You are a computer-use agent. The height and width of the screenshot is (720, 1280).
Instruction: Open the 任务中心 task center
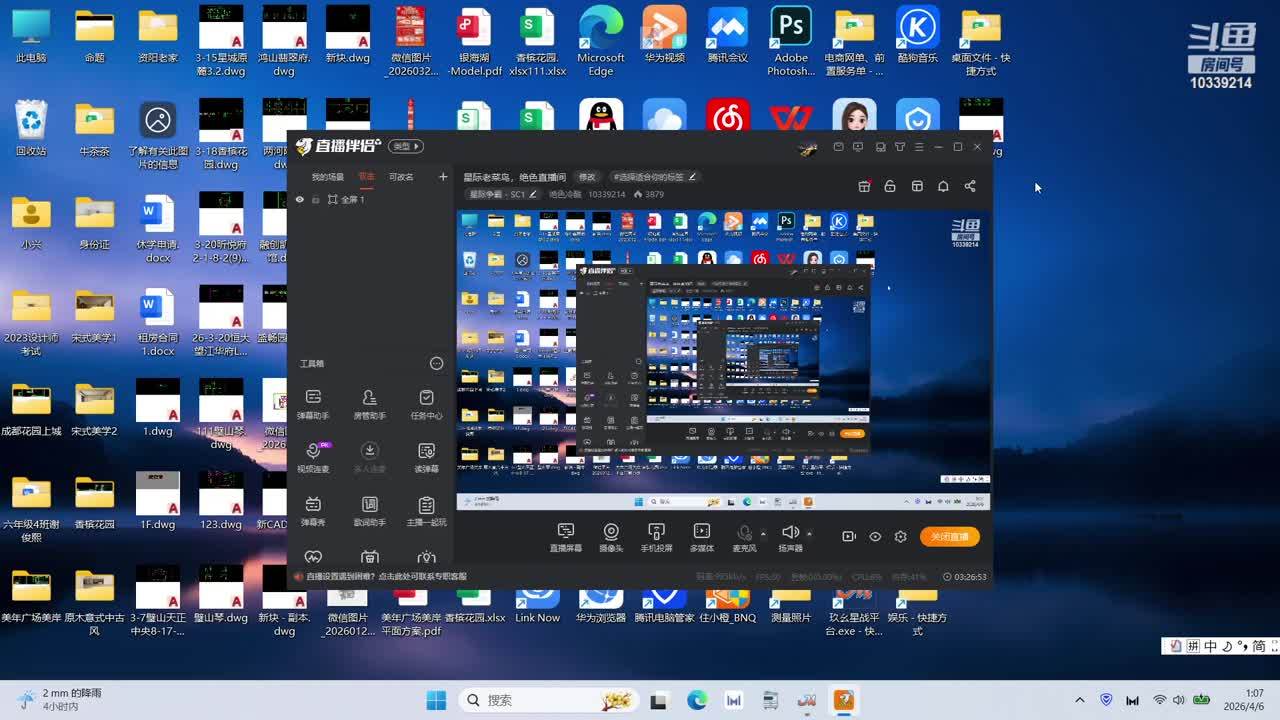point(426,402)
